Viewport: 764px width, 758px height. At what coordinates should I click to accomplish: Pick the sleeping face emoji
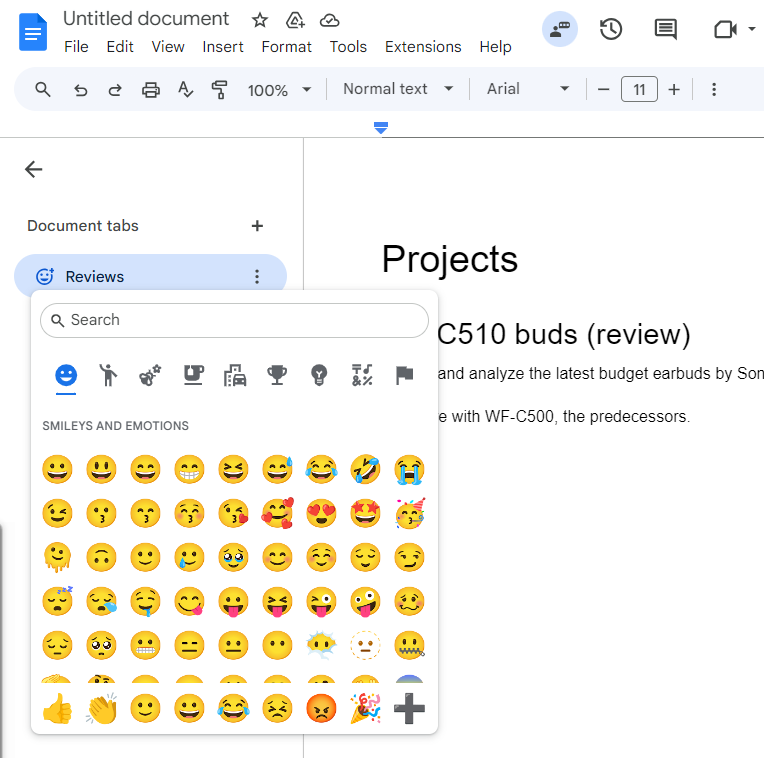click(x=57, y=601)
